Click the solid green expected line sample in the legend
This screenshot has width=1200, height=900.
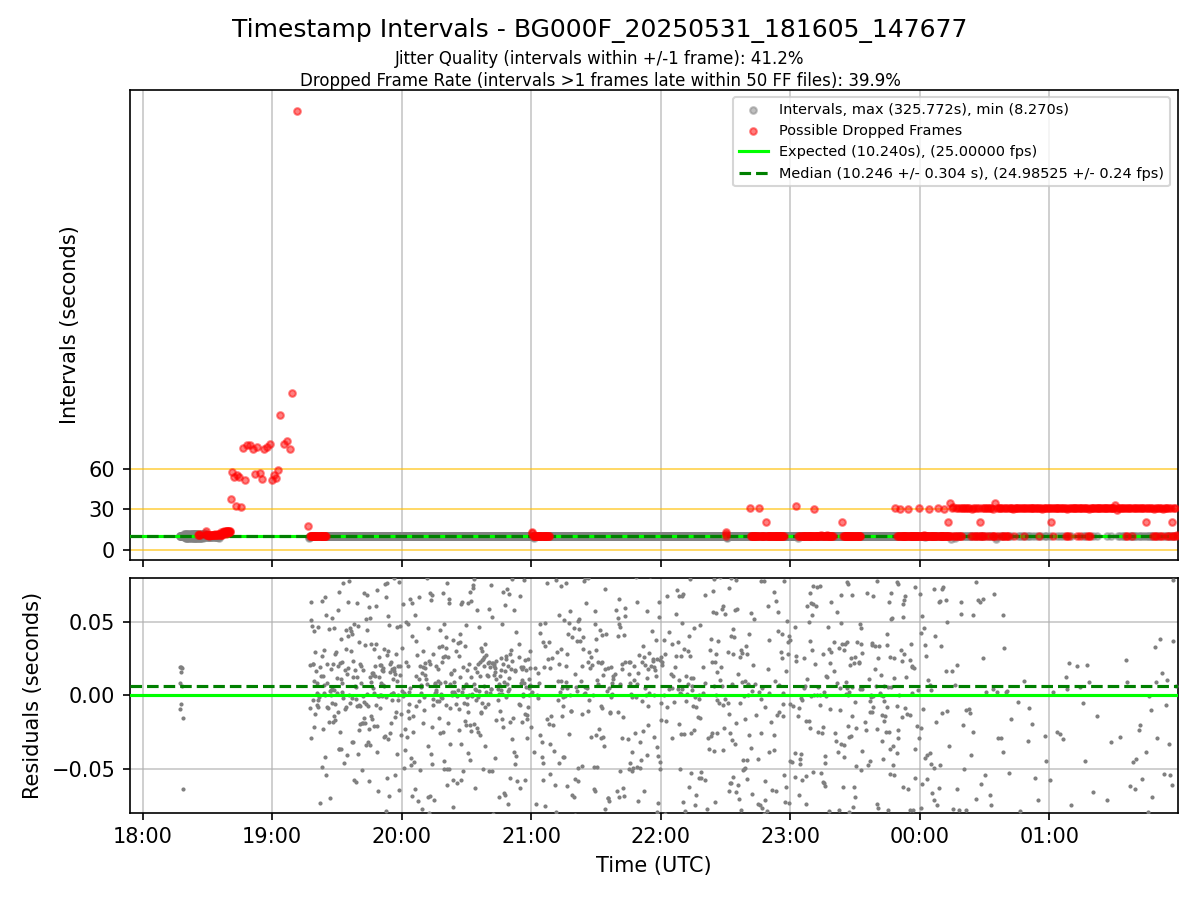[754, 152]
